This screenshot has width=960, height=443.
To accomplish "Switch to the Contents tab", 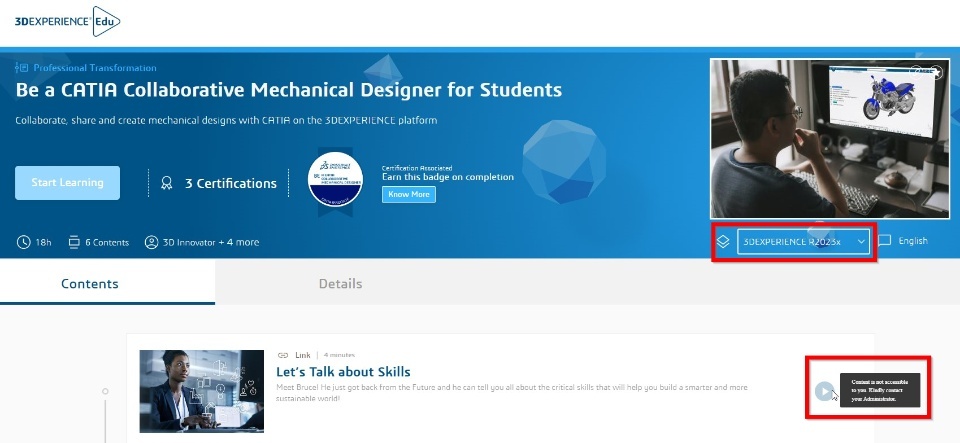I will point(90,284).
